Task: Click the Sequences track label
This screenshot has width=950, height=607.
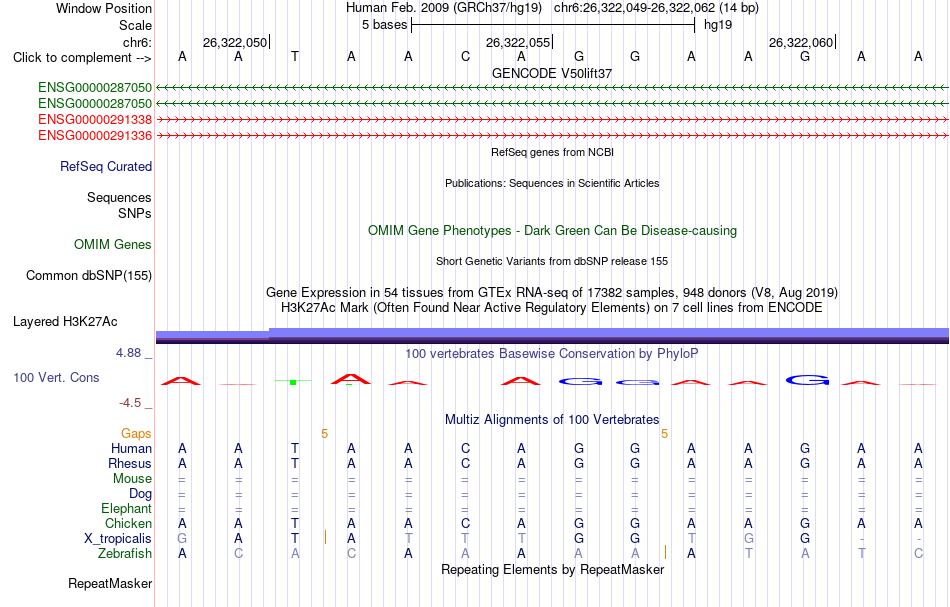Action: [x=119, y=197]
